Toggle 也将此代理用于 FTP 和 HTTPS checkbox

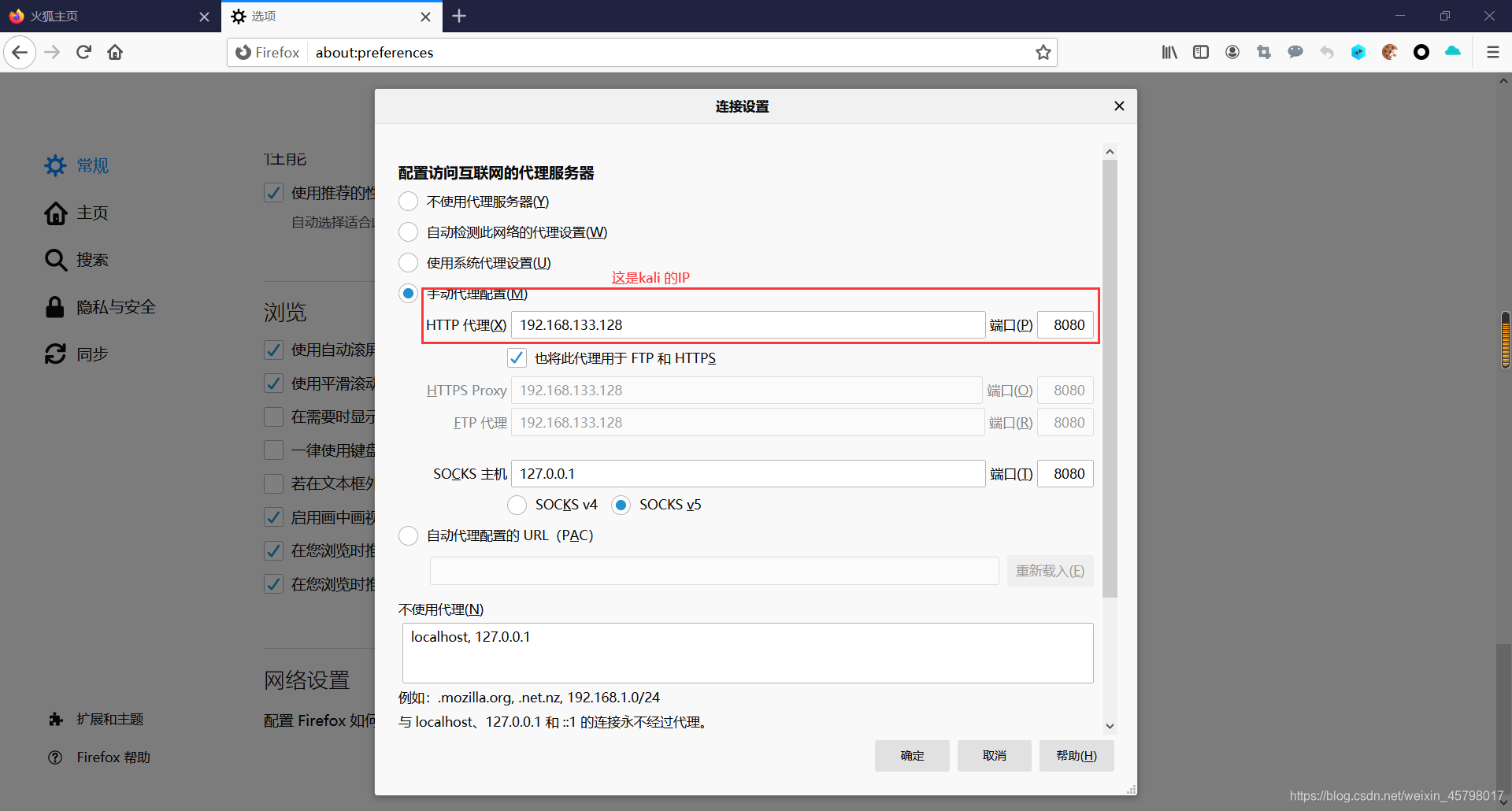point(517,358)
